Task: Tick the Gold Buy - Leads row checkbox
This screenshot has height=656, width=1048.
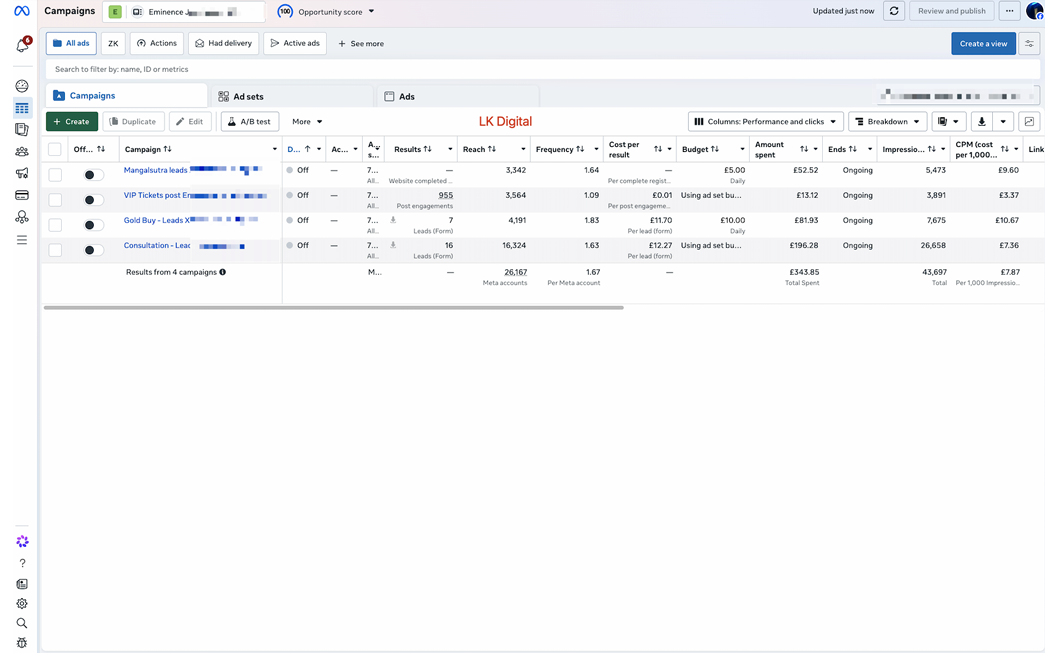Action: (55, 225)
